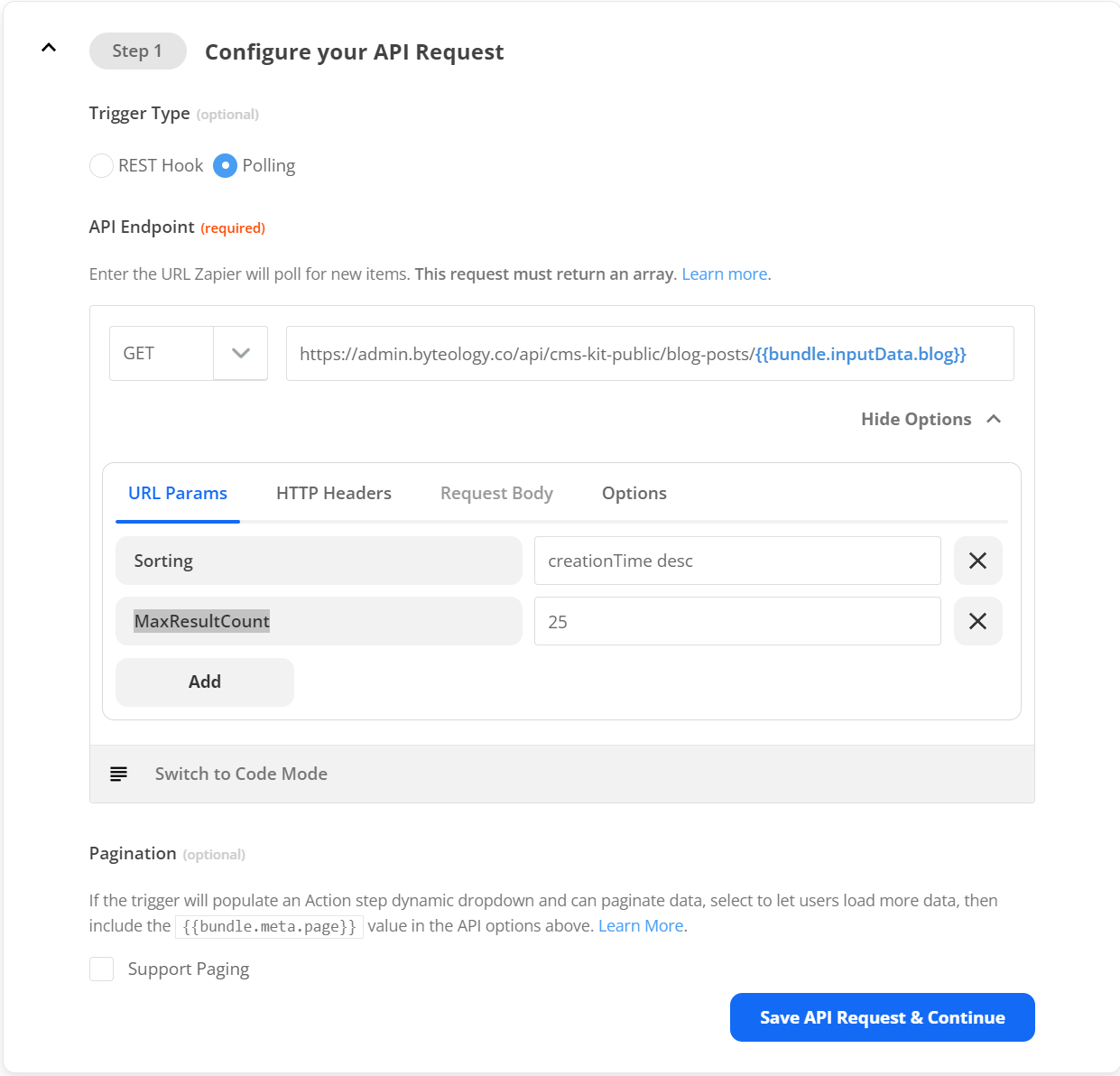Switch to Request Body tab
1120x1076 pixels.
pyautogui.click(x=496, y=494)
